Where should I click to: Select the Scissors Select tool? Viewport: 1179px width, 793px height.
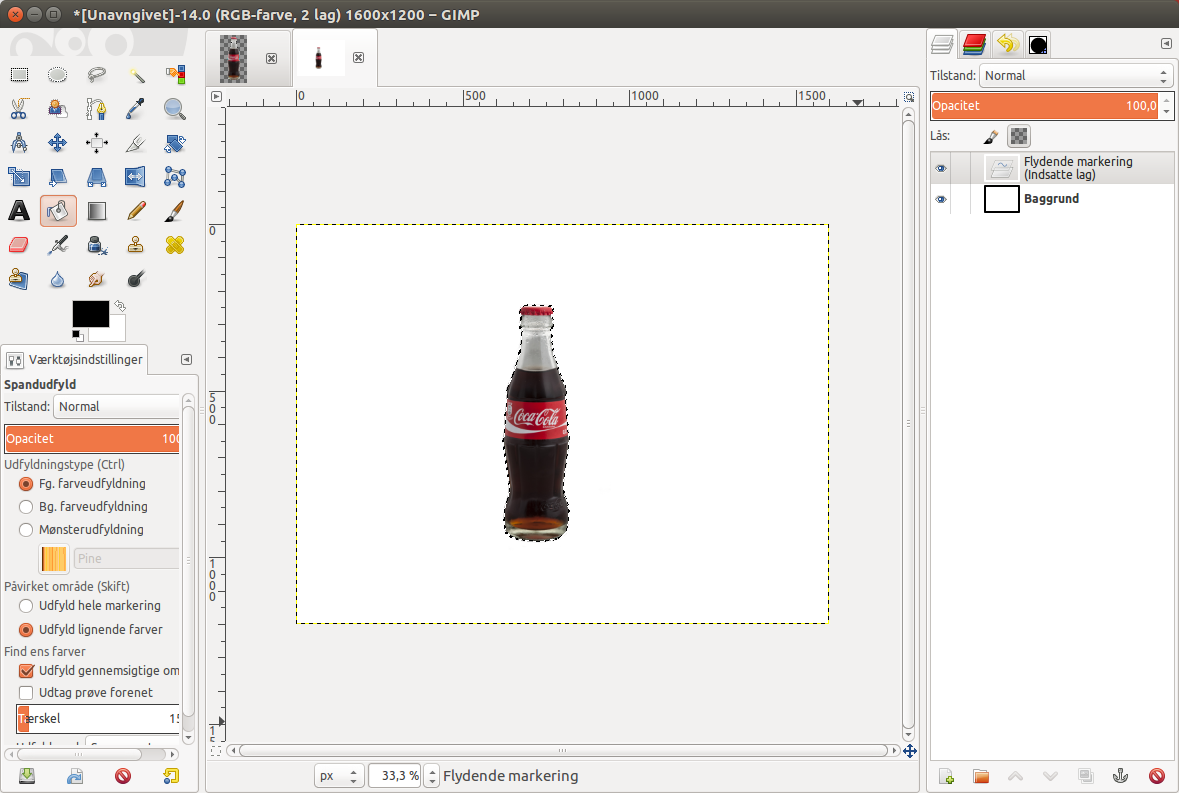tap(19, 109)
